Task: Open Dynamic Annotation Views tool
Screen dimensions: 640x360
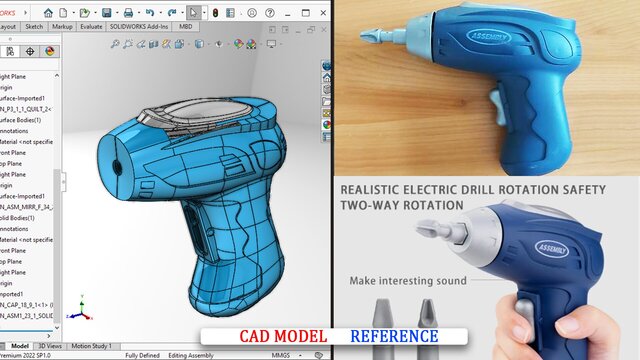Action: point(166,44)
